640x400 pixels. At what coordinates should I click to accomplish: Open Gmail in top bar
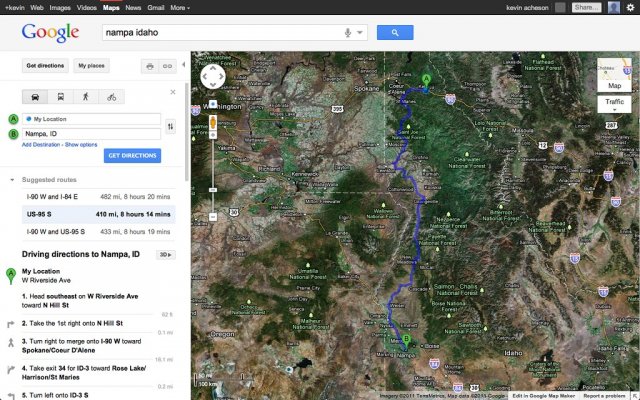156,7
